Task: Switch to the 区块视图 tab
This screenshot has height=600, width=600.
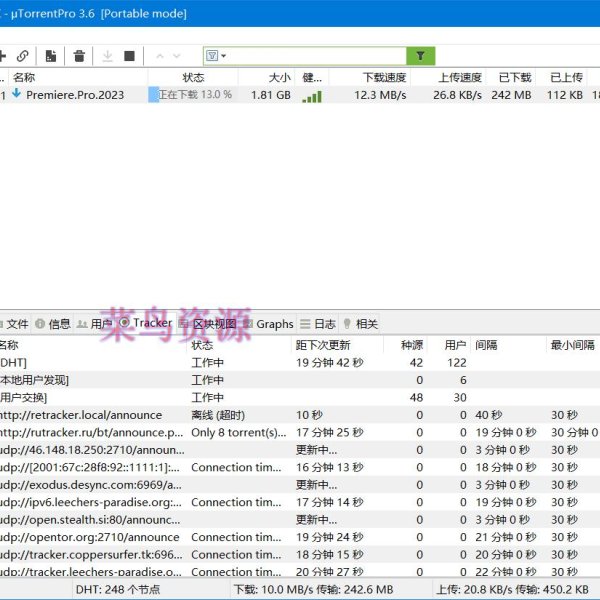Action: [x=207, y=324]
